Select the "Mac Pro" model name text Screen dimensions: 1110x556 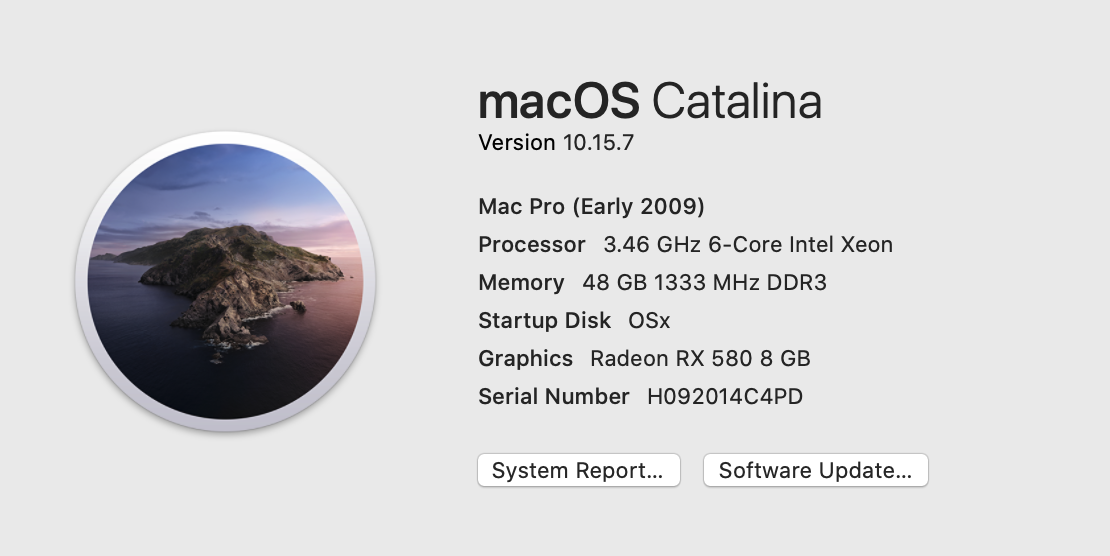[522, 207]
